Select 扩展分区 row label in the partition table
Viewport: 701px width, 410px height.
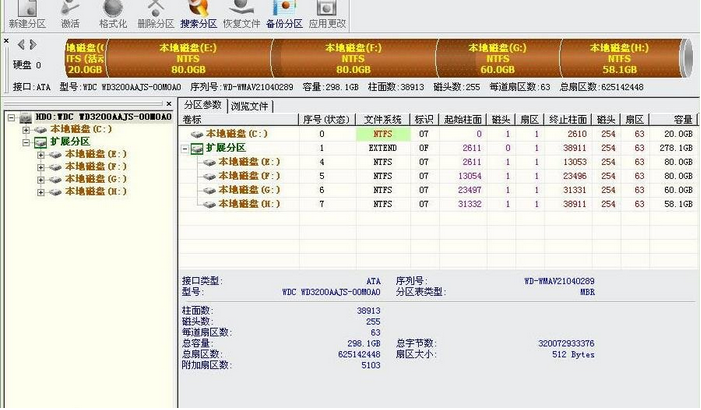[226, 148]
